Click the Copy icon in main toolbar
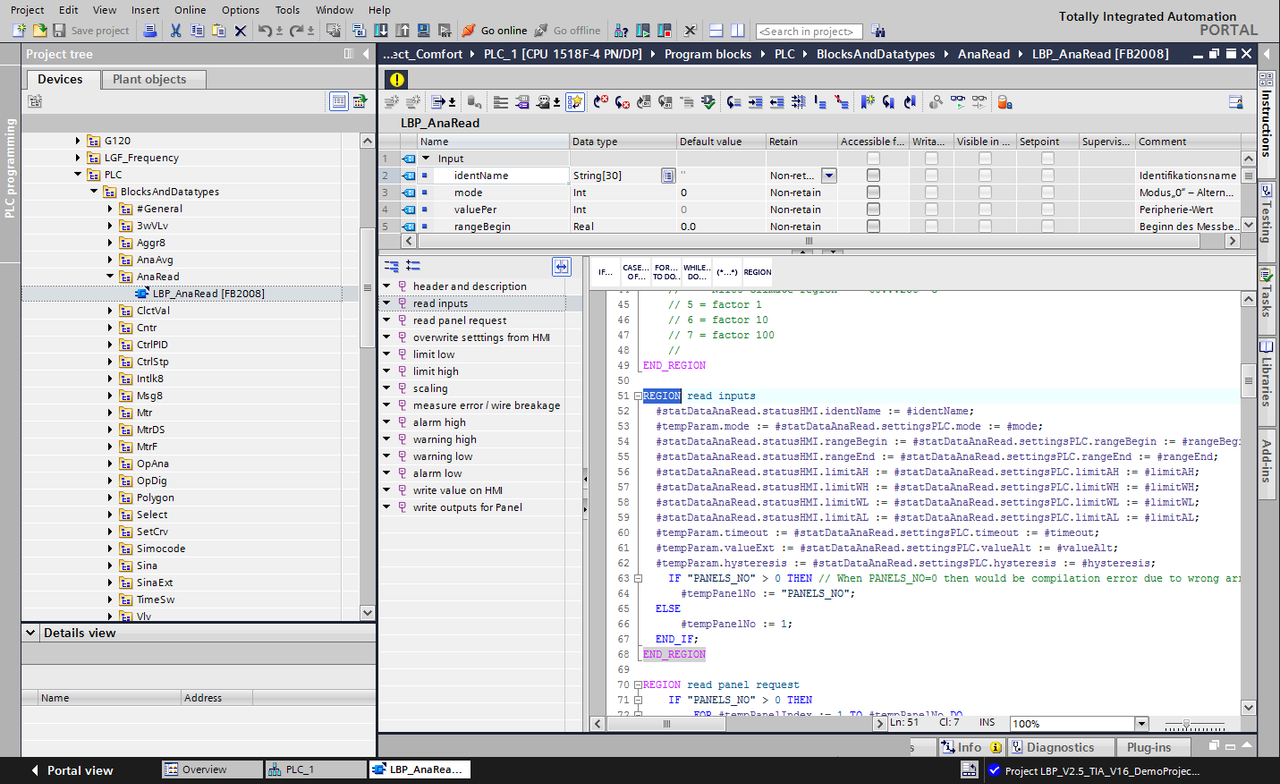Screen dimensions: 1280x784 197,31
